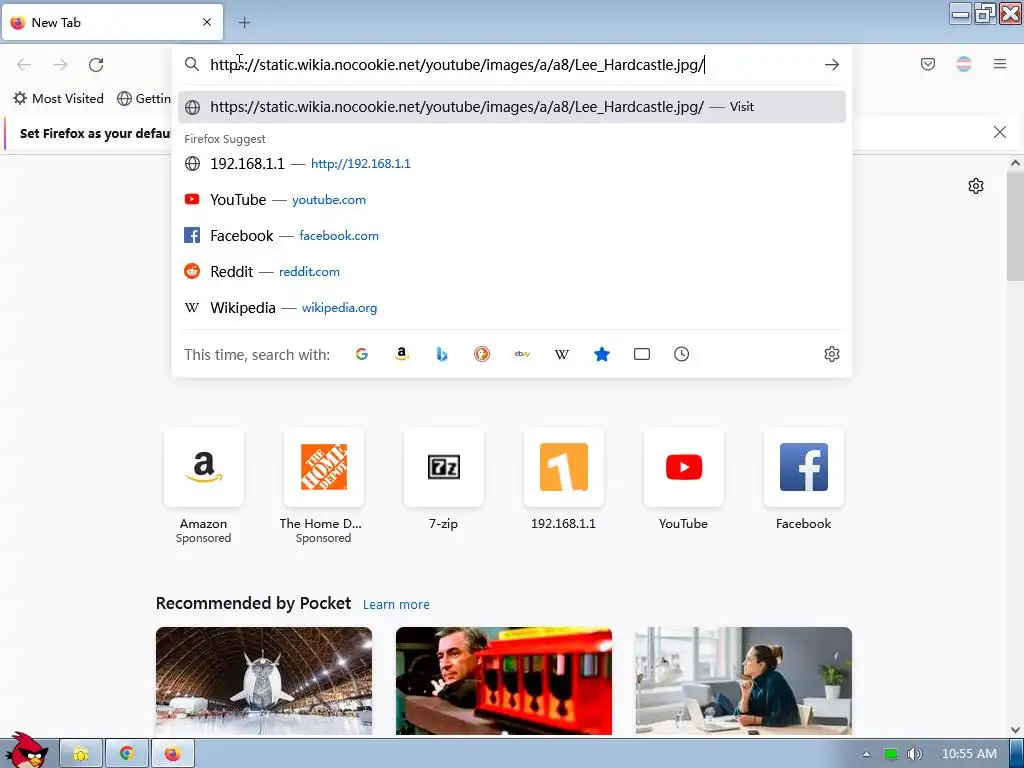Image resolution: width=1024 pixels, height=768 pixels.
Task: Click the page vertical scrollbar thumb
Action: 1015,226
